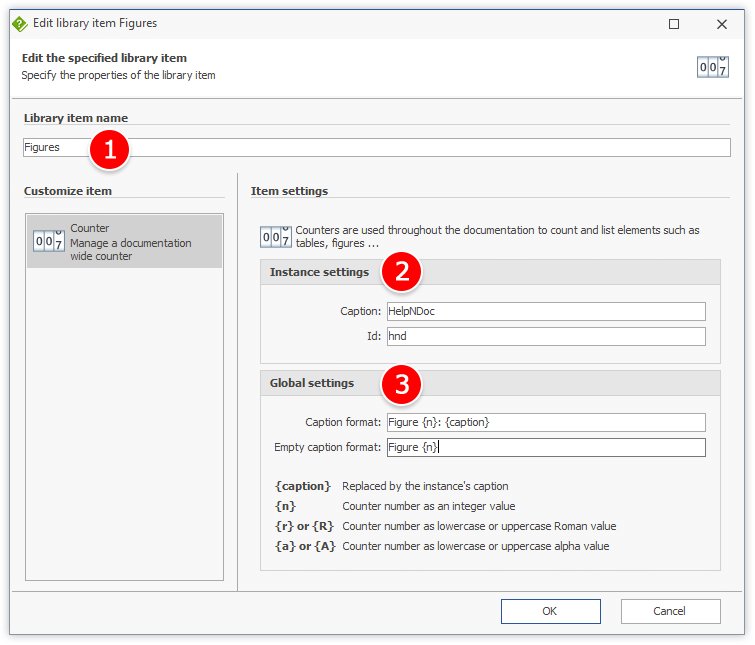
Task: Click the red number 2 badge
Action: pyautogui.click(x=402, y=273)
